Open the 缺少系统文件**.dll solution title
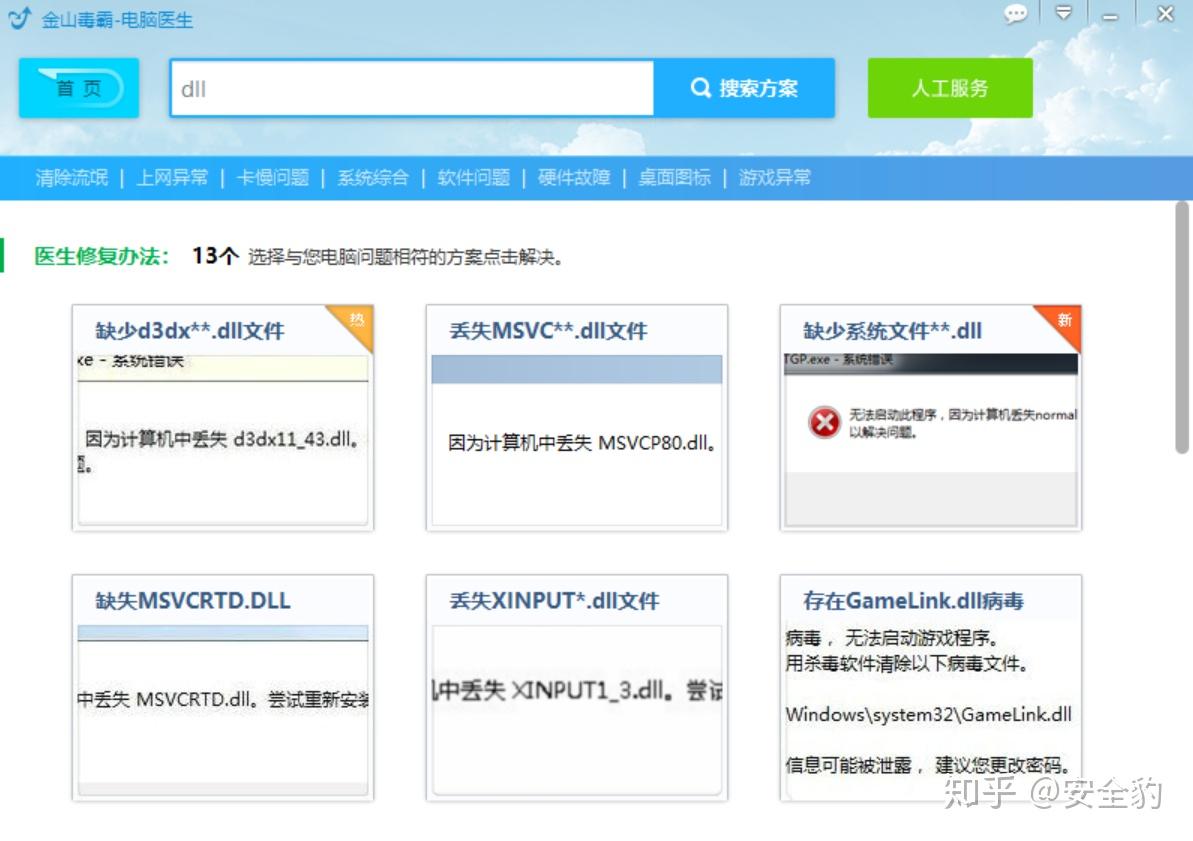1193x841 pixels. [x=892, y=331]
